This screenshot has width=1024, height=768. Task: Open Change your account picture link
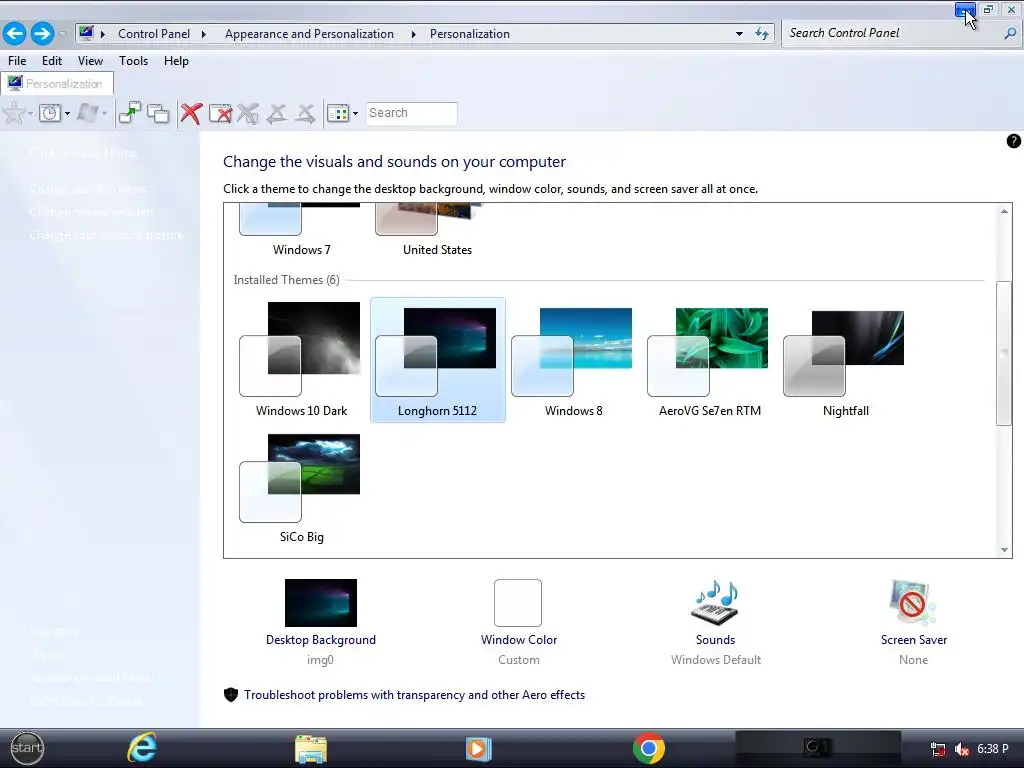click(x=106, y=234)
